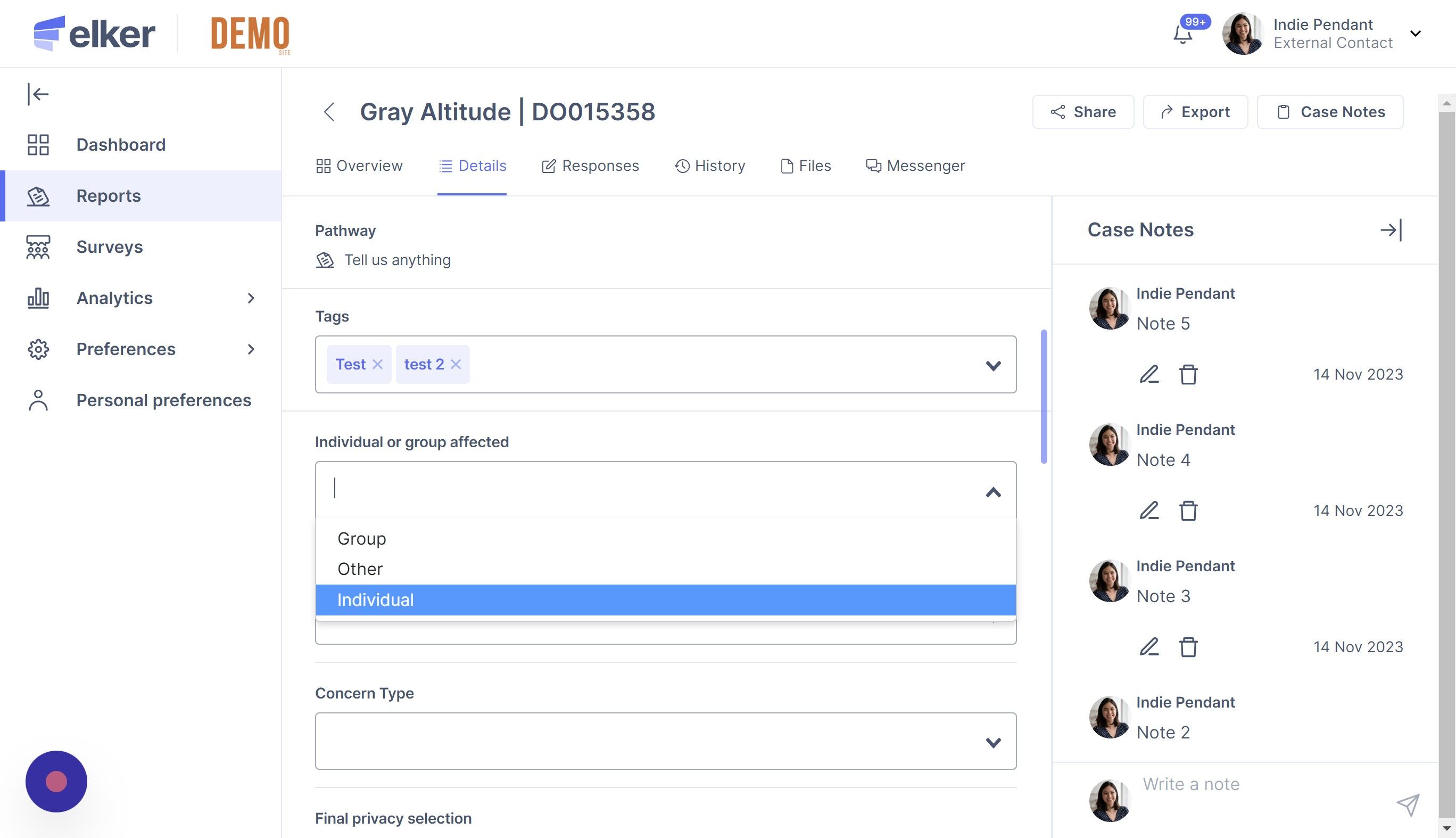This screenshot has width=1456, height=838.
Task: Switch to the Responses tab
Action: coord(590,166)
